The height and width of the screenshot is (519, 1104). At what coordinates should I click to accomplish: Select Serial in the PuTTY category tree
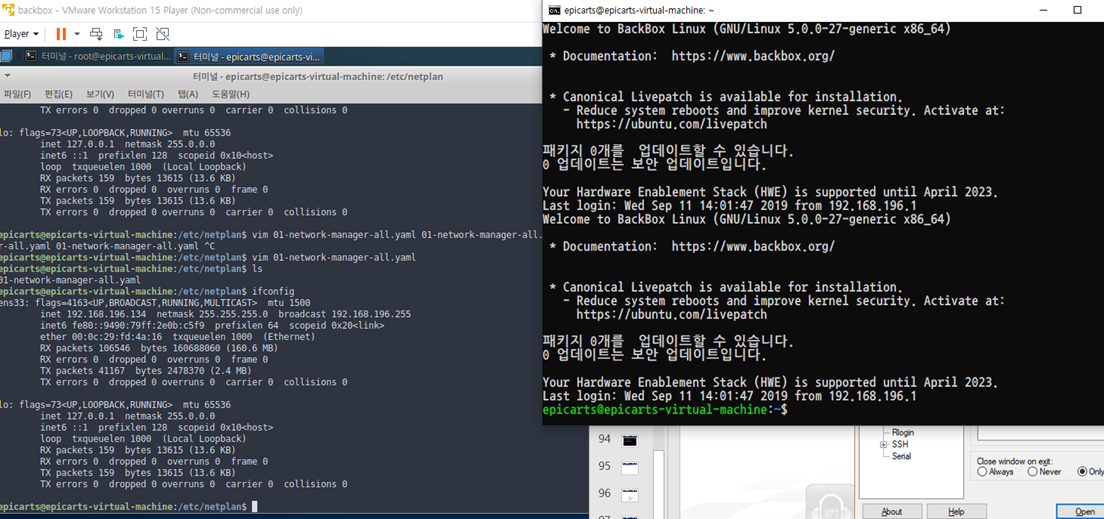click(x=901, y=456)
